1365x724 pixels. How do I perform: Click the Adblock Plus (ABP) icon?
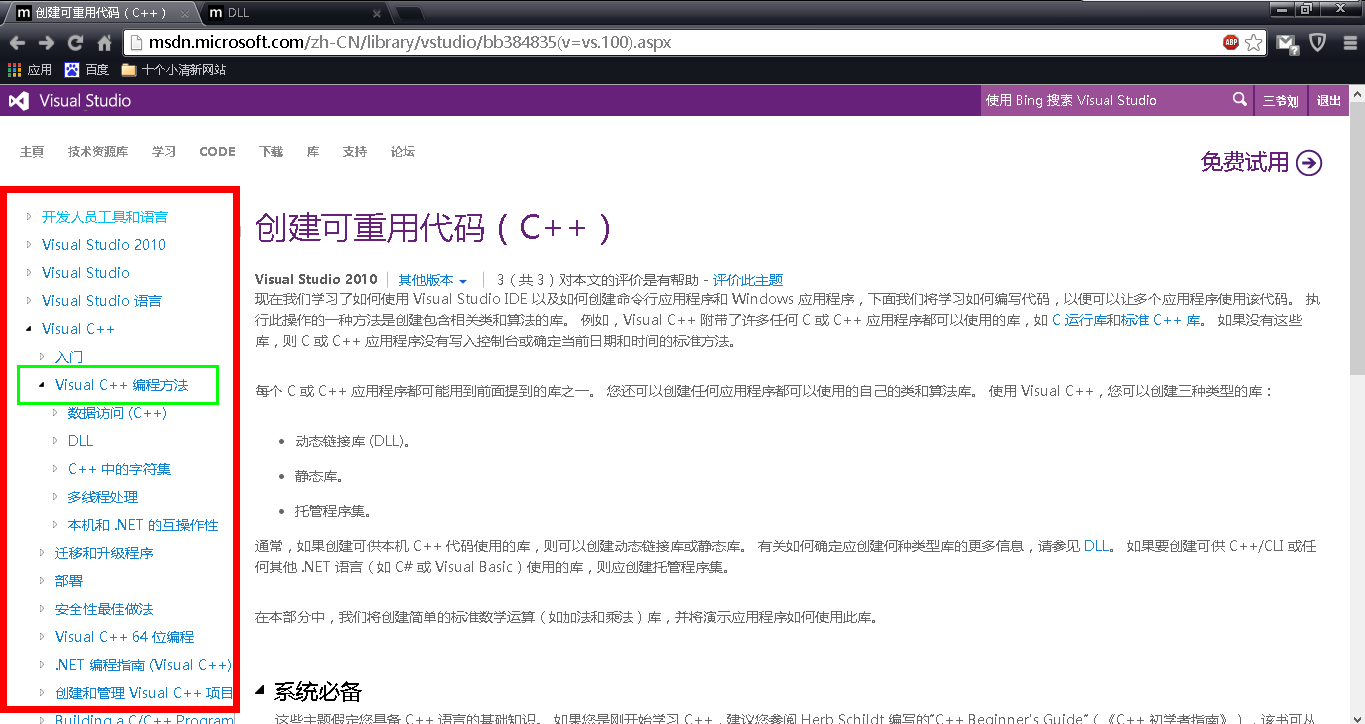[x=1231, y=43]
